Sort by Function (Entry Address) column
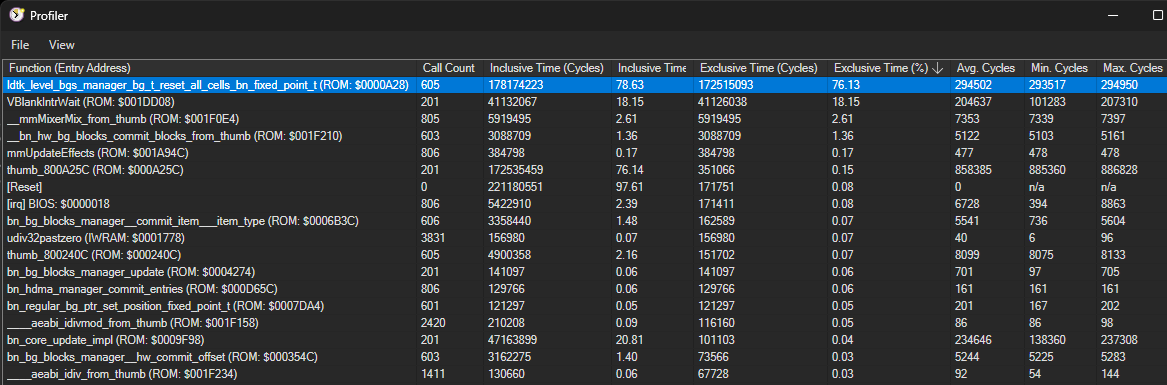The image size is (1167, 385). (210, 68)
